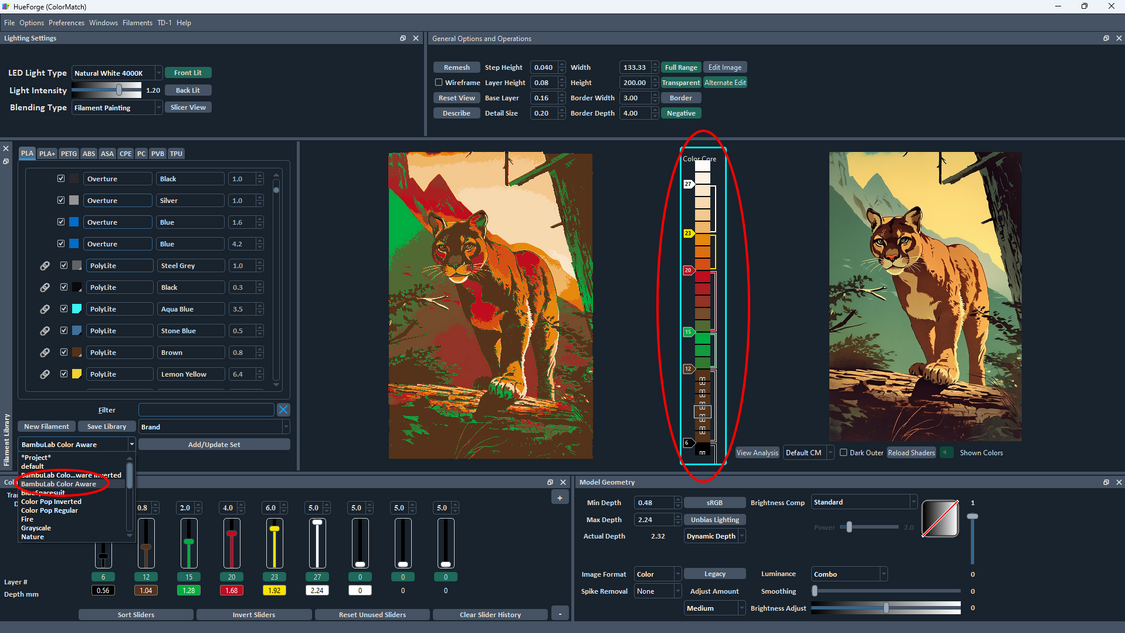Clear the Filter field using the blue X icon
This screenshot has height=633, width=1125.
[284, 409]
